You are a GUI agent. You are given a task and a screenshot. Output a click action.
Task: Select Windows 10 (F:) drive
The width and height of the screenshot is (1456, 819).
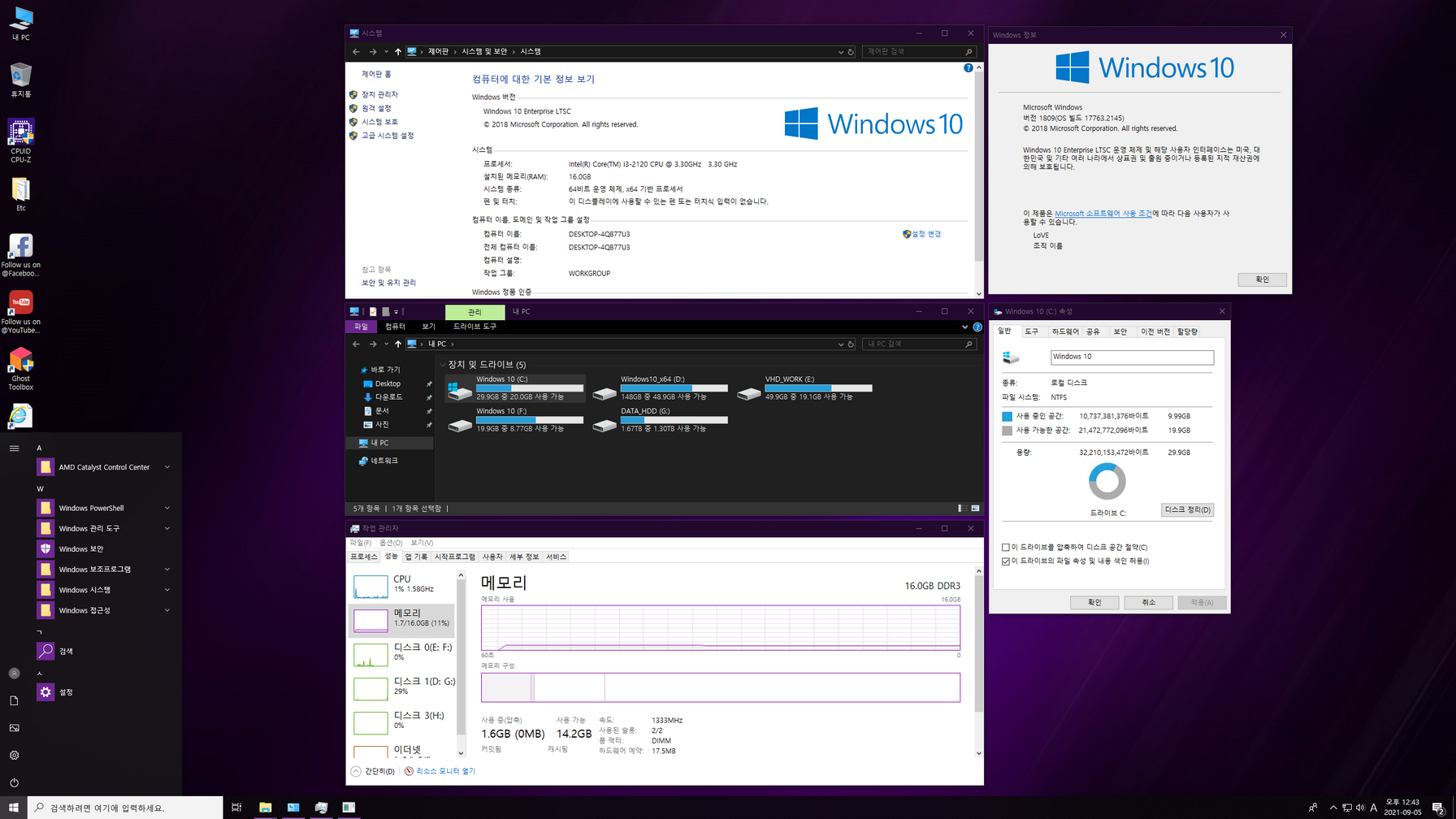tap(515, 420)
